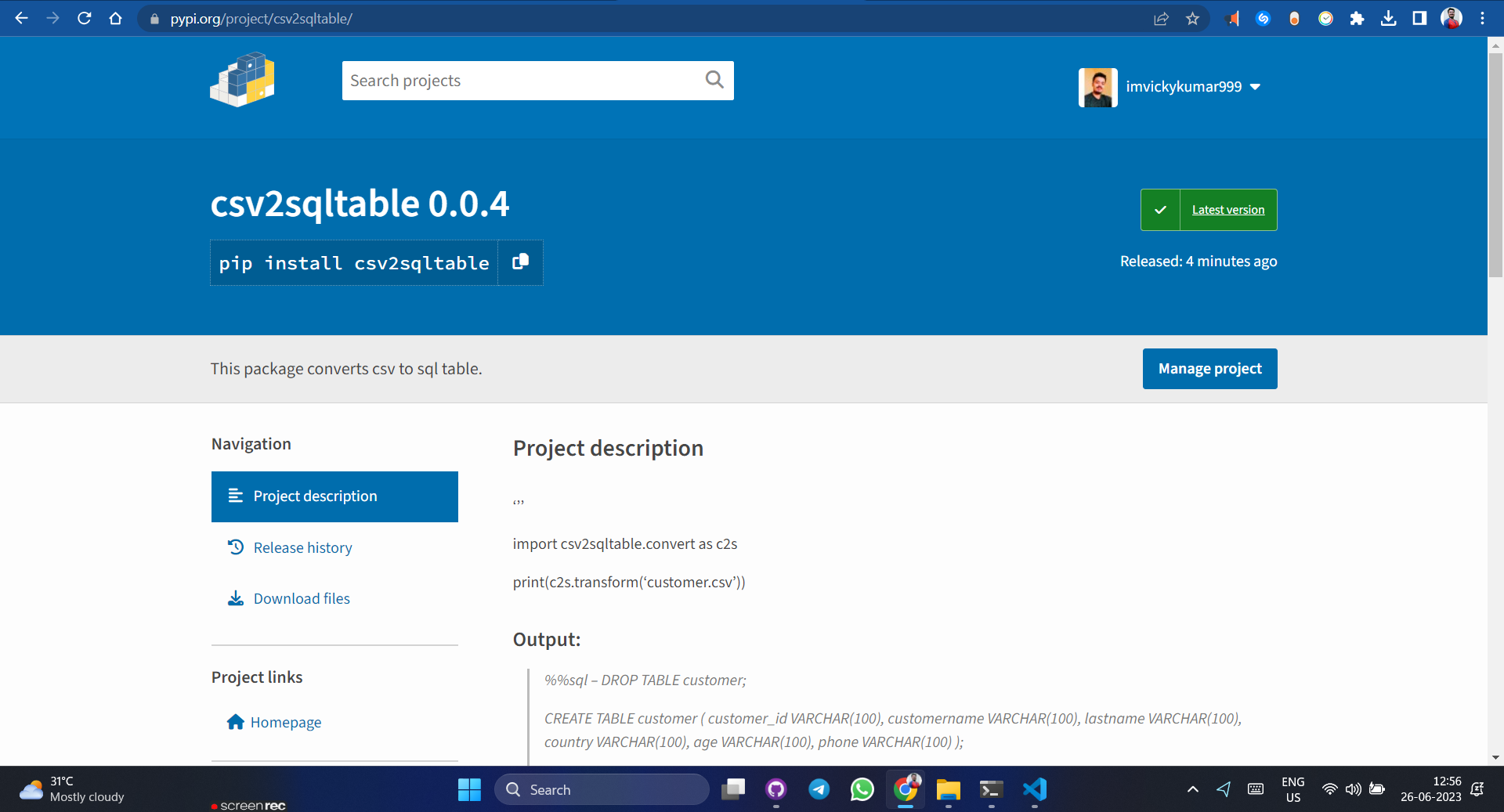Open imvickykumar999 account dropdown

tap(1192, 87)
